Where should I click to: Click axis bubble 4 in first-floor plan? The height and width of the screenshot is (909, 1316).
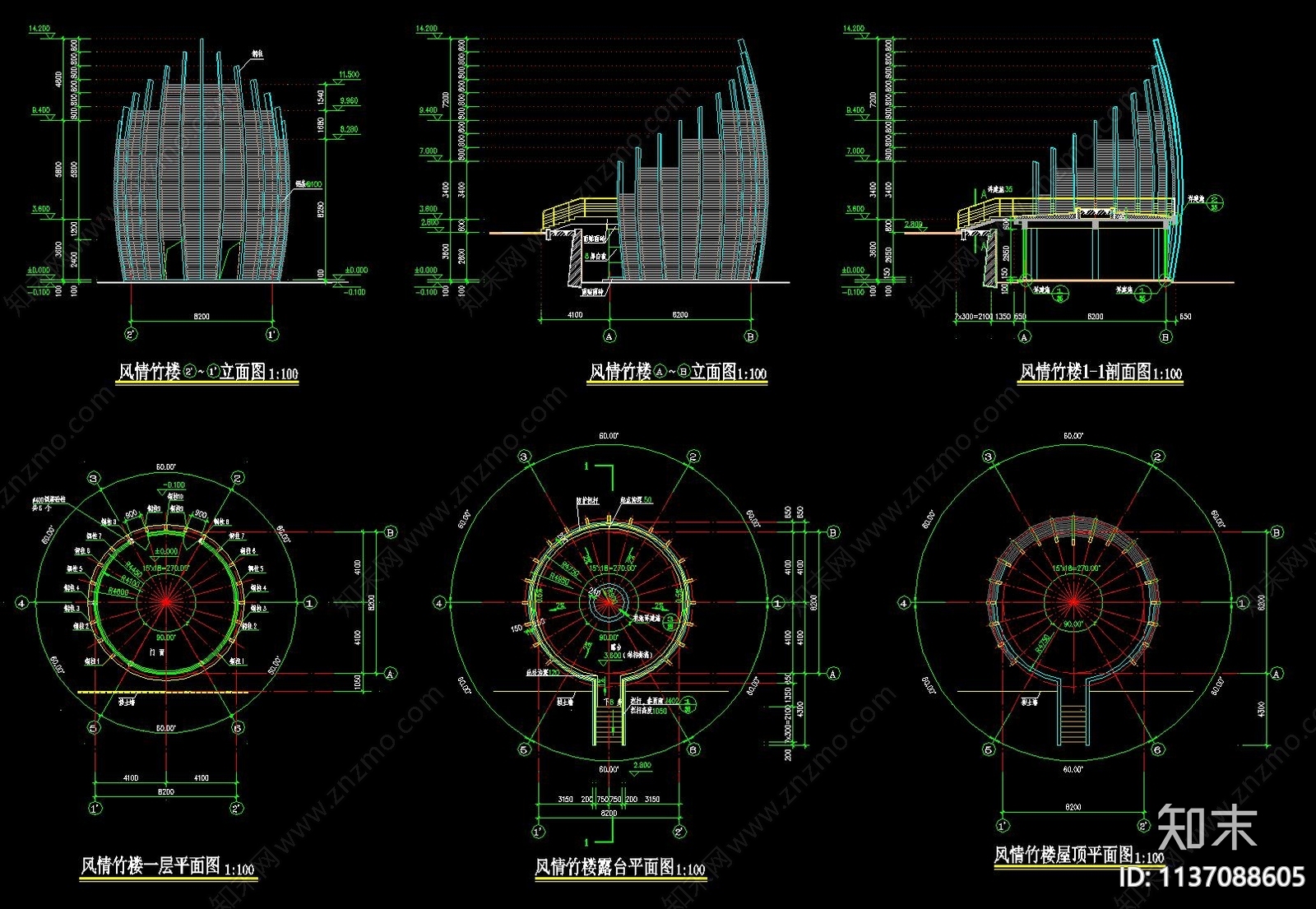21,603
